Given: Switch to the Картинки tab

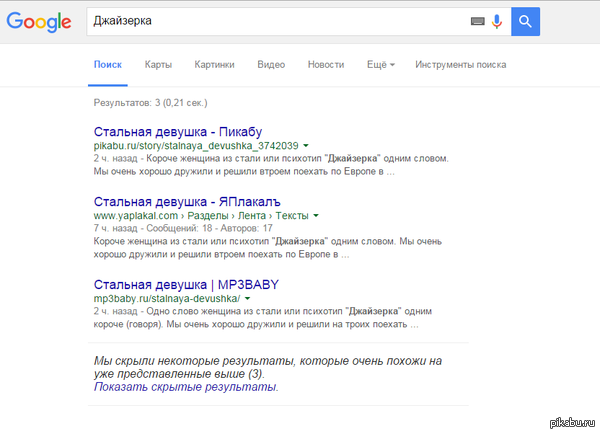Looking at the screenshot, I should (214, 65).
